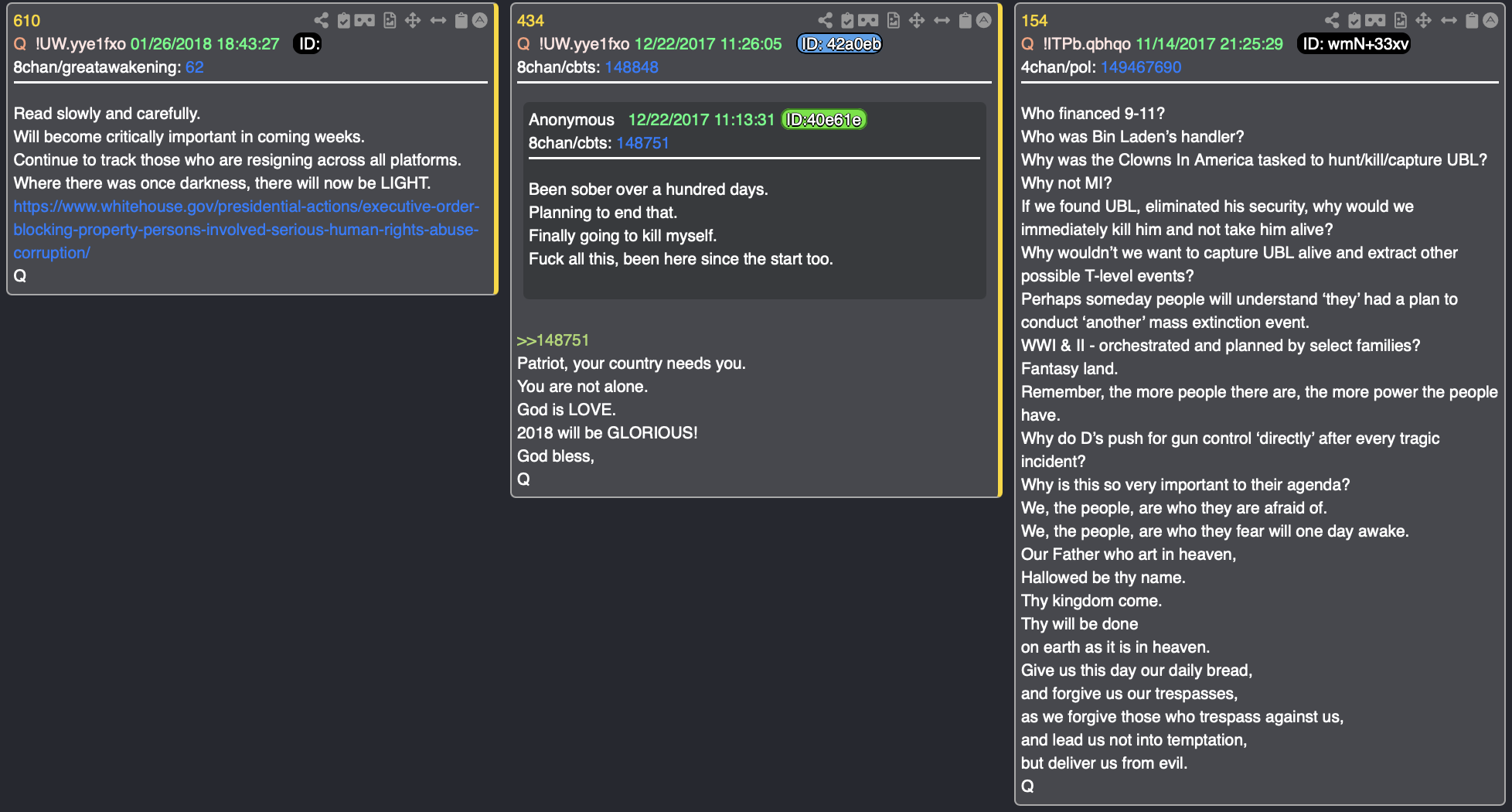
Task: Click share icon on post 610
Action: pos(321,21)
